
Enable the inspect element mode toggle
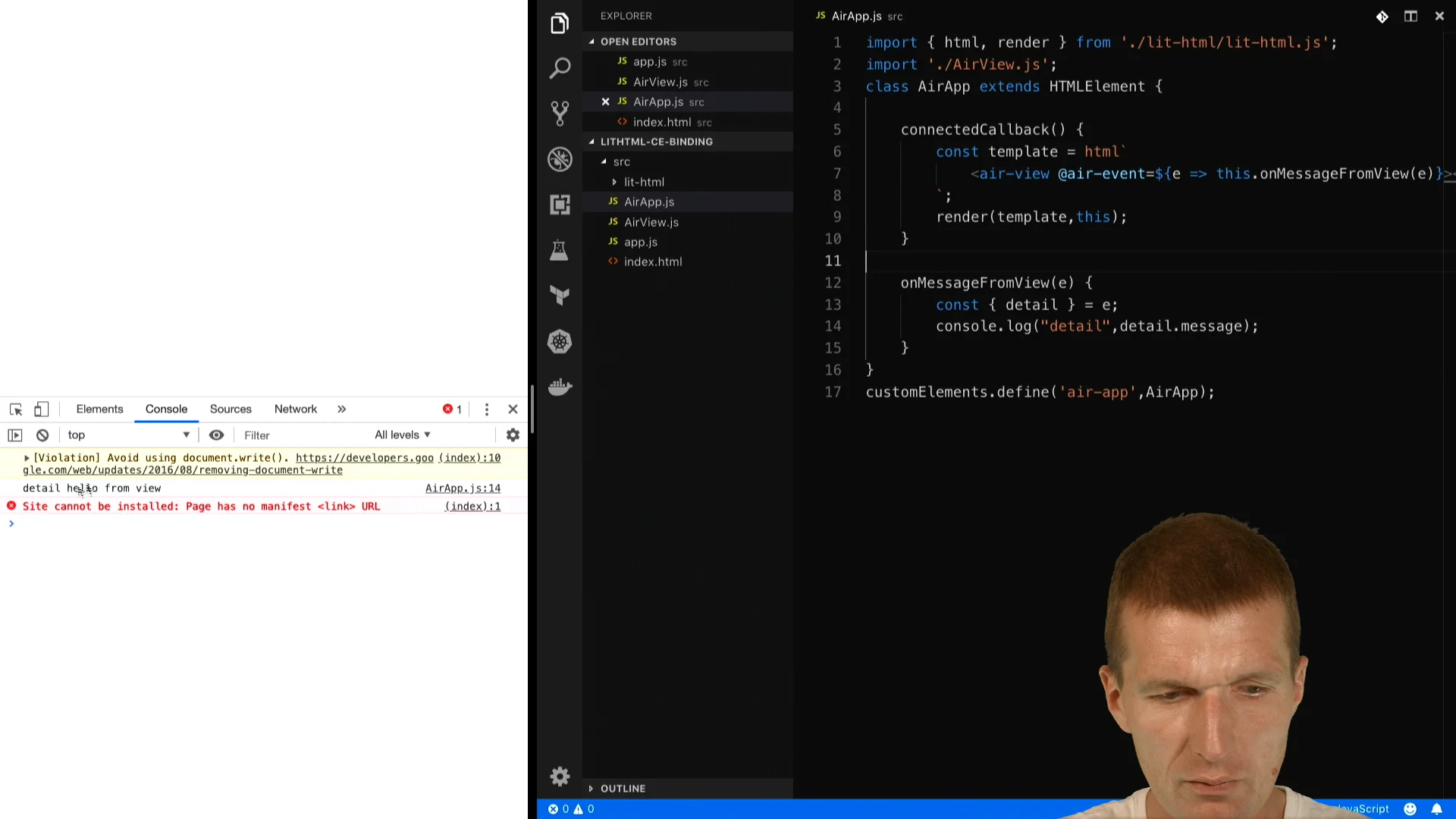click(x=15, y=408)
